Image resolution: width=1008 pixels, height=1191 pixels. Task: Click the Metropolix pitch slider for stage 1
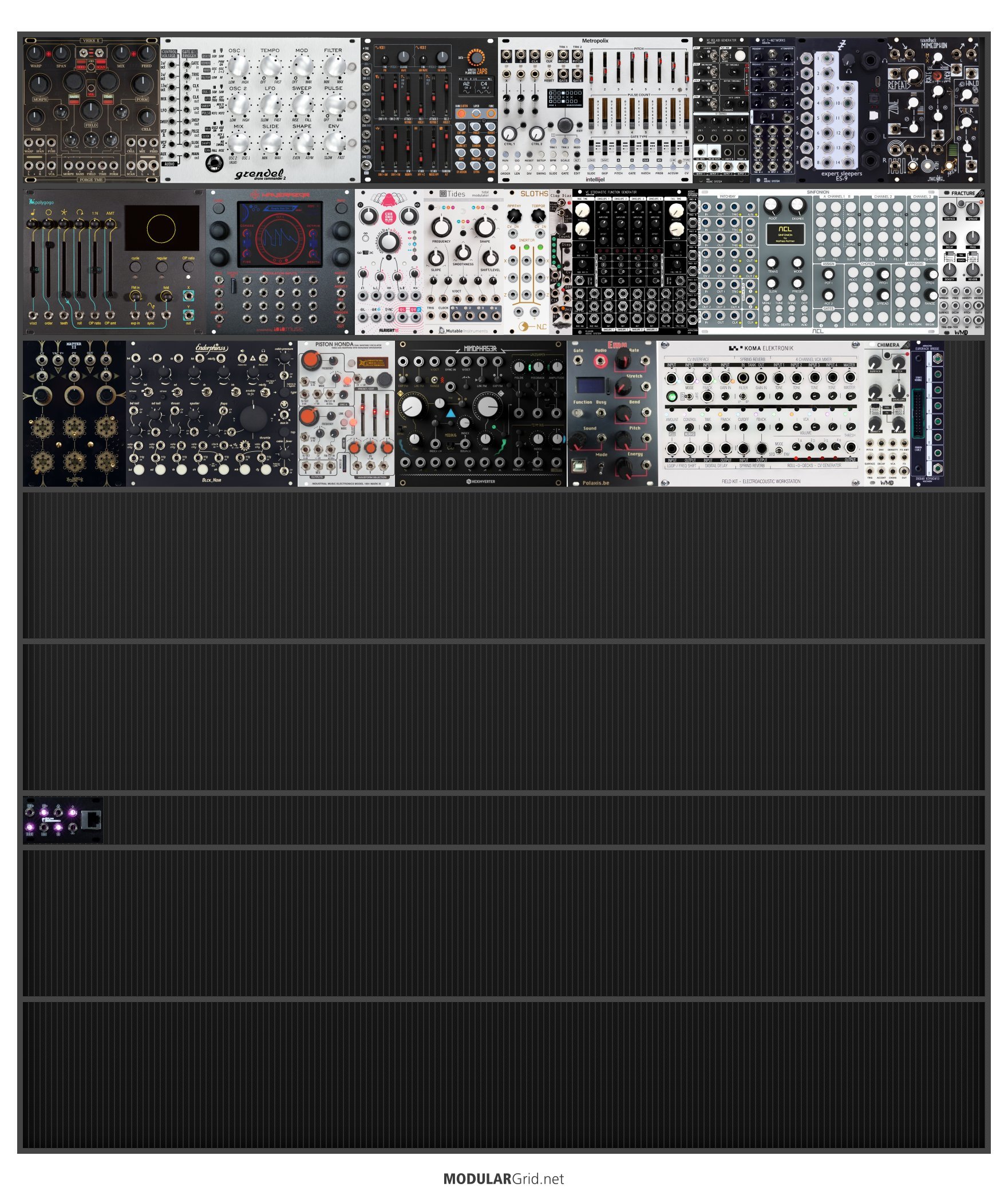[x=591, y=68]
